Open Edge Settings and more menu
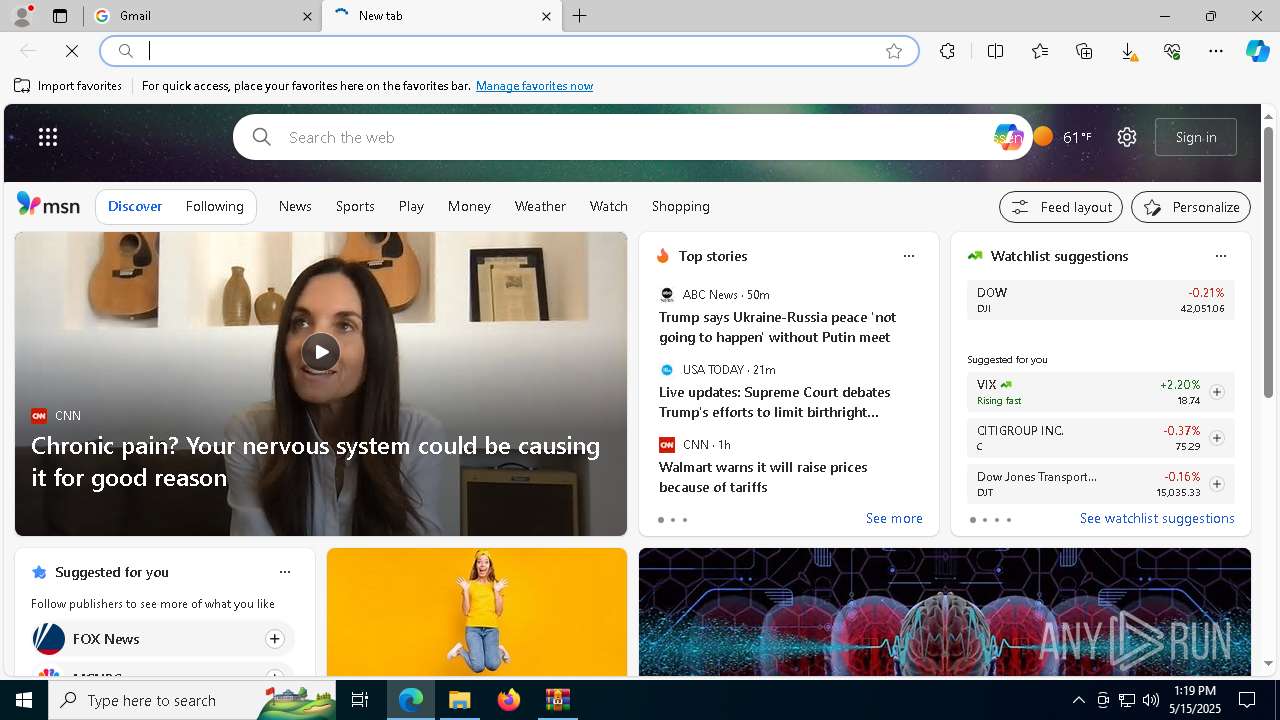The width and height of the screenshot is (1280, 720). [x=1216, y=51]
